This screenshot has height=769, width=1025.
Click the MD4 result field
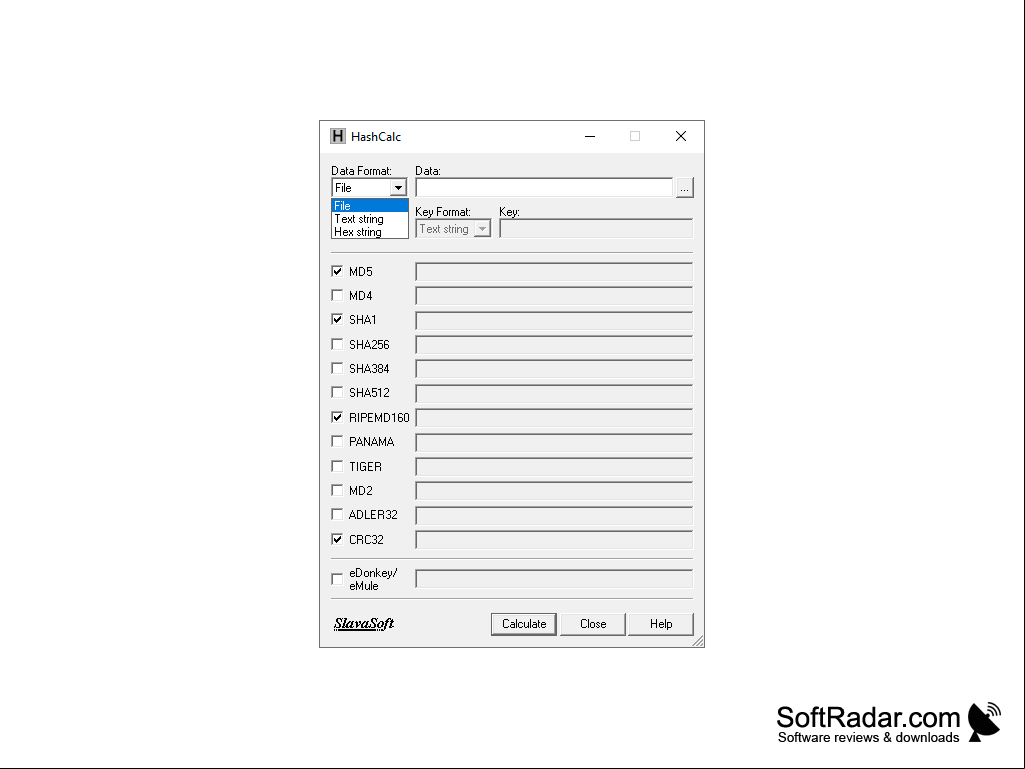pos(554,296)
